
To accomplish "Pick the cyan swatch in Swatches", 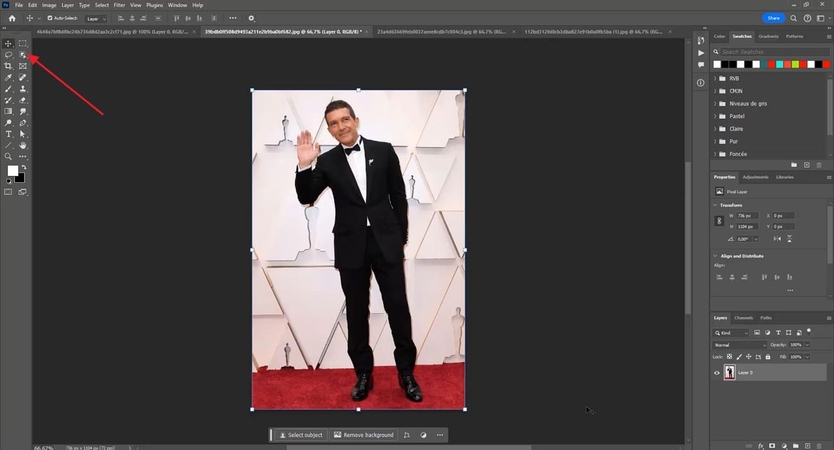I will tap(779, 64).
